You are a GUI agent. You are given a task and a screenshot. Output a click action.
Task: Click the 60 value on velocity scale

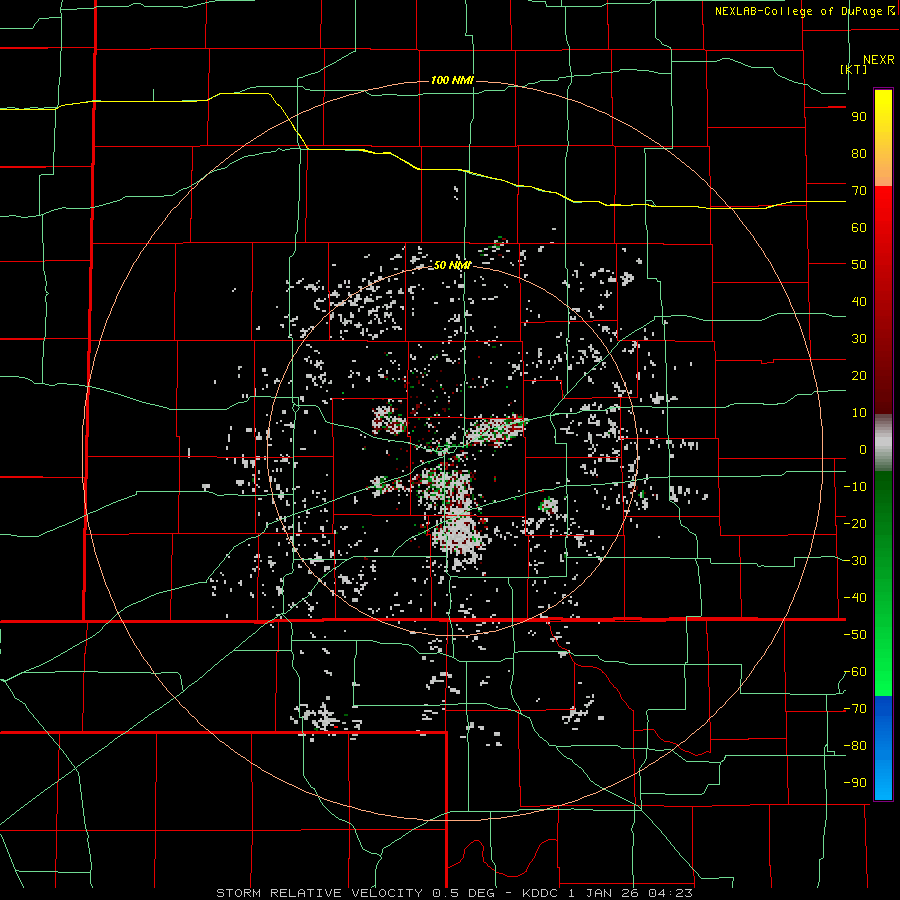(859, 228)
